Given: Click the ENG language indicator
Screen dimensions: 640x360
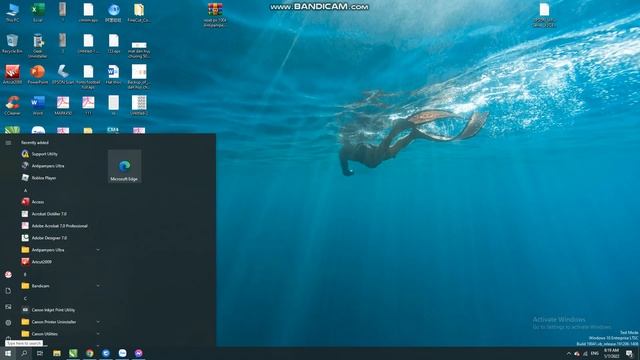Looking at the screenshot, I should [x=595, y=353].
